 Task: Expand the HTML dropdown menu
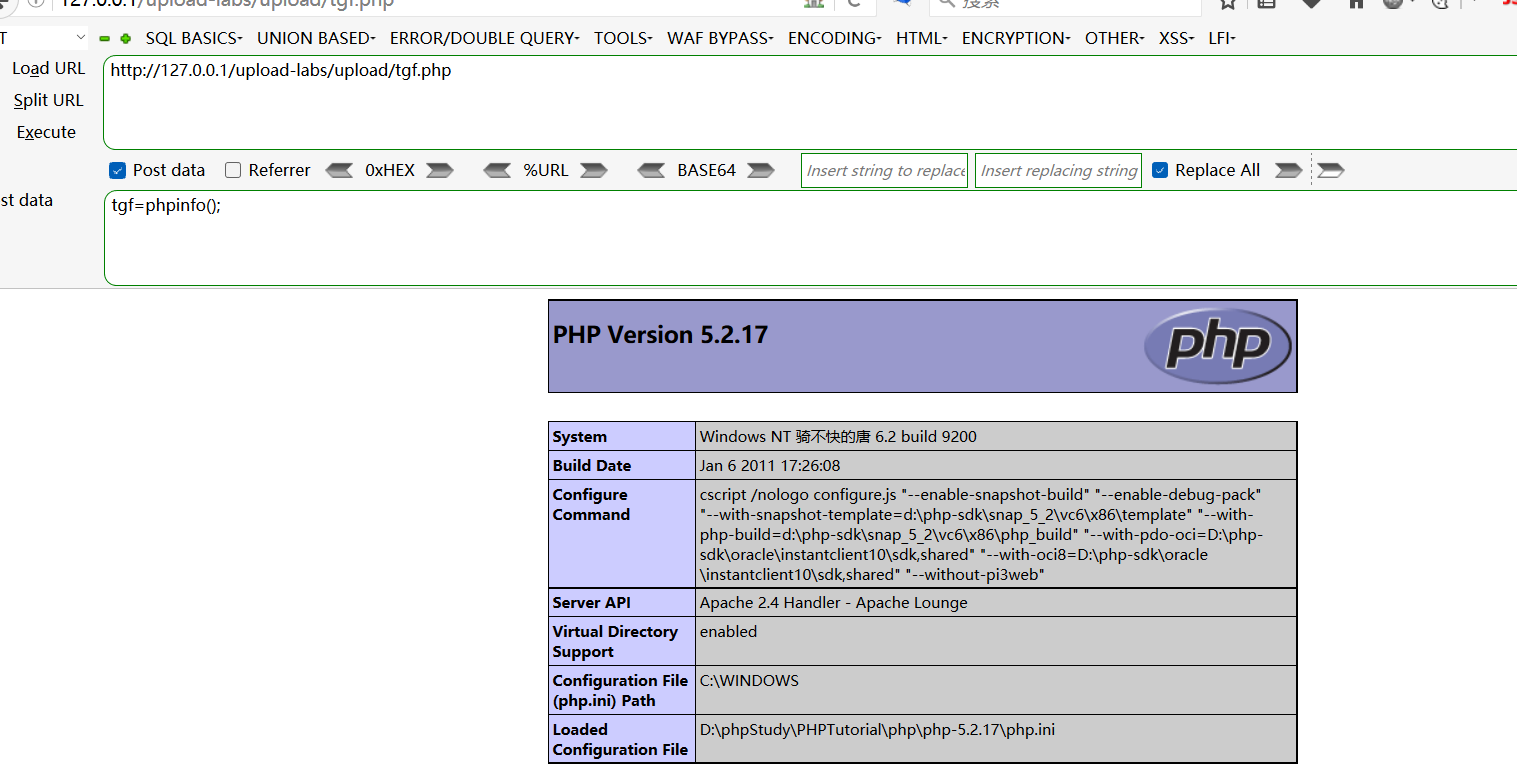[x=922, y=38]
